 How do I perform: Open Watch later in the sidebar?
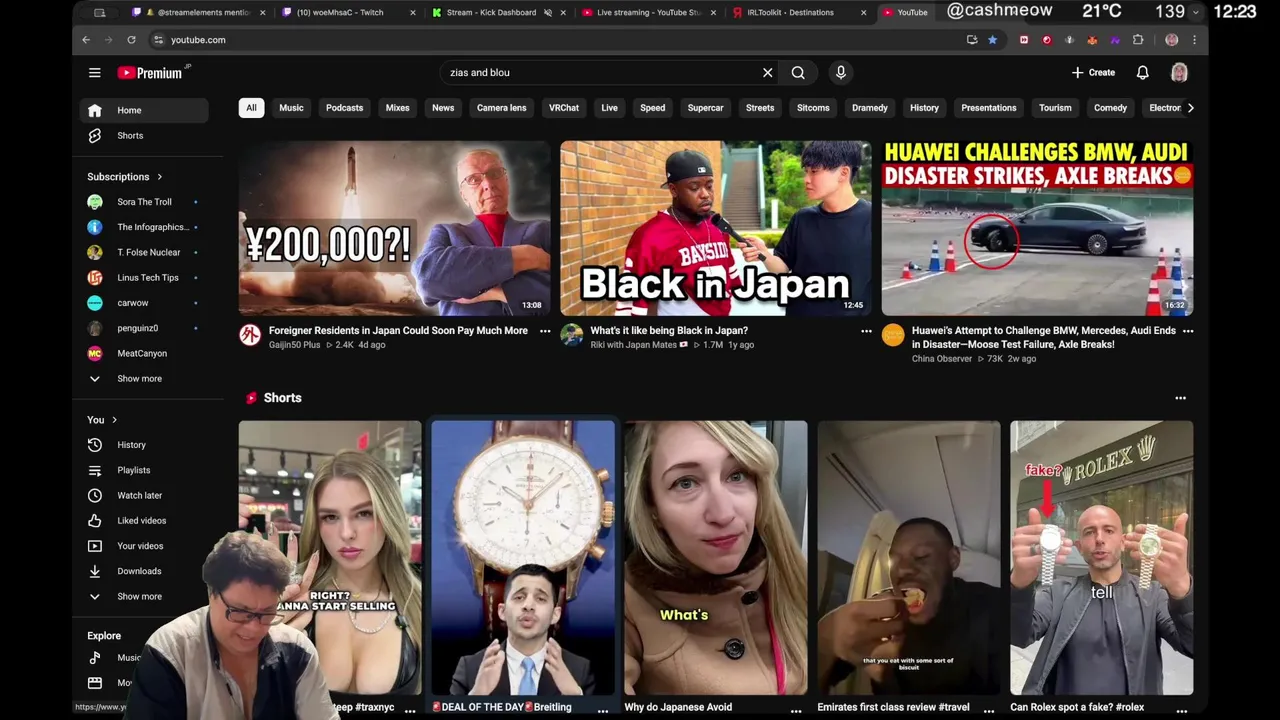click(x=144, y=495)
